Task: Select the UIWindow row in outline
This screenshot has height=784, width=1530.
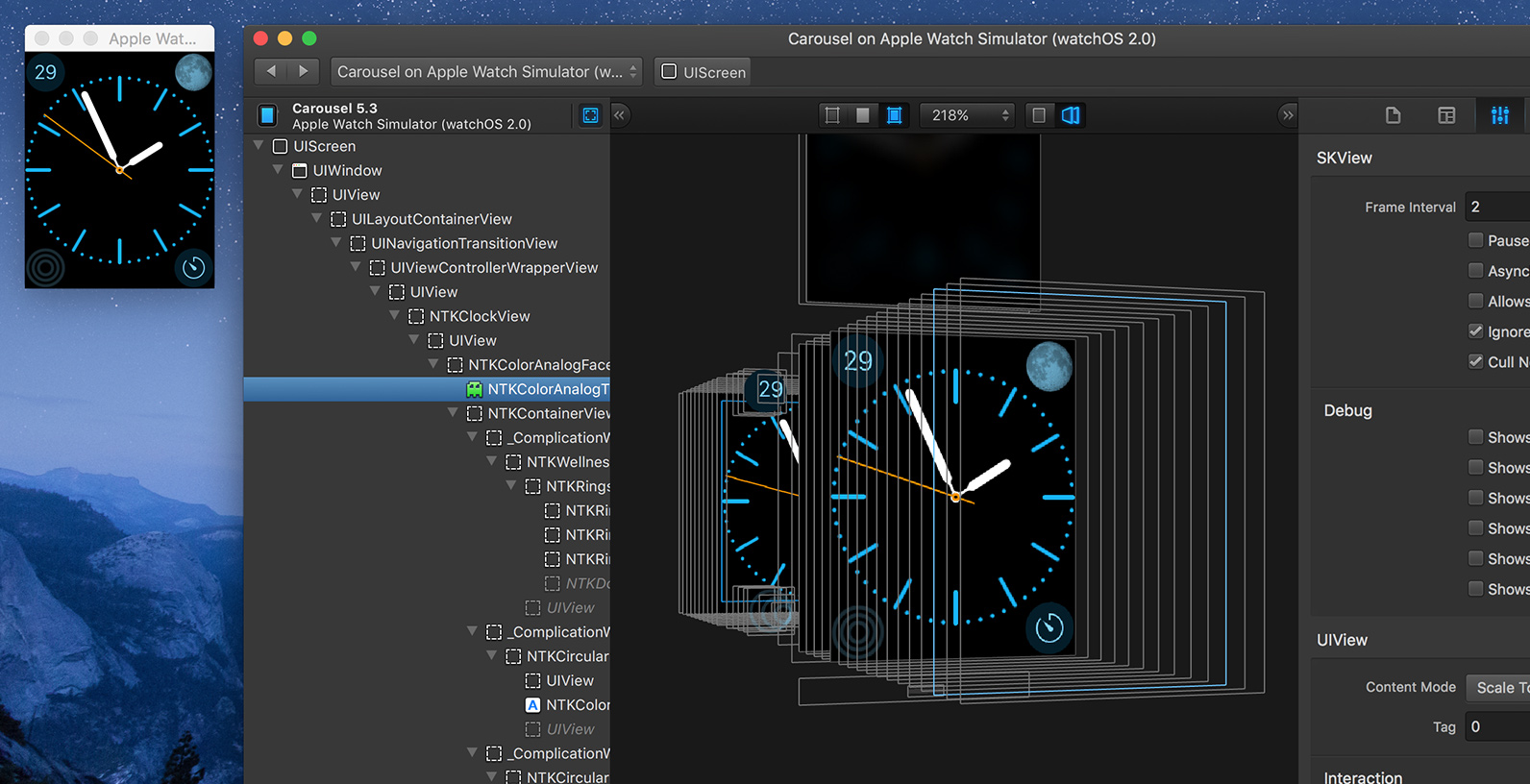Action: [427, 170]
